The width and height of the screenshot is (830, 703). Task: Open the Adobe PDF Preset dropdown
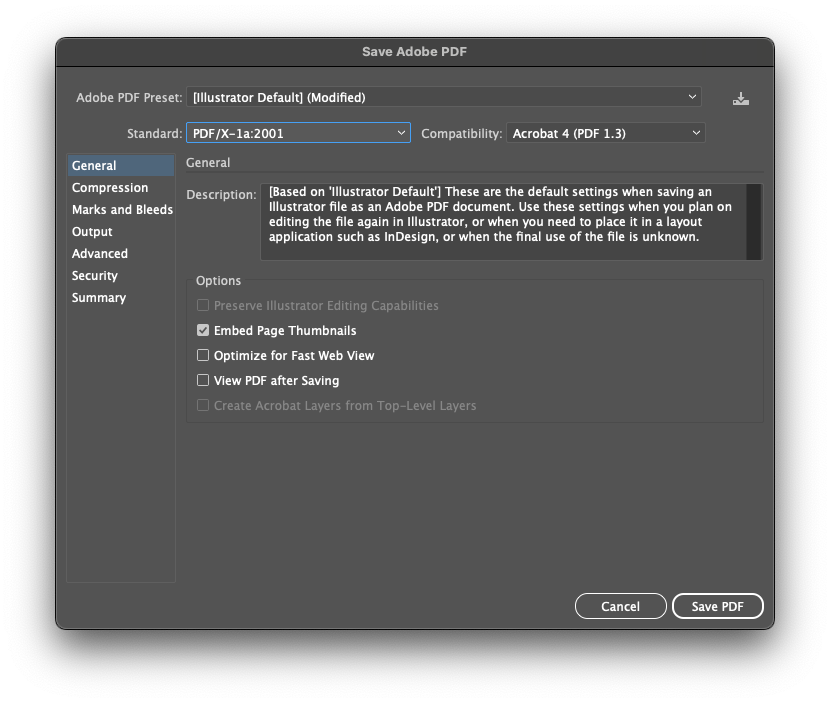pyautogui.click(x=444, y=97)
